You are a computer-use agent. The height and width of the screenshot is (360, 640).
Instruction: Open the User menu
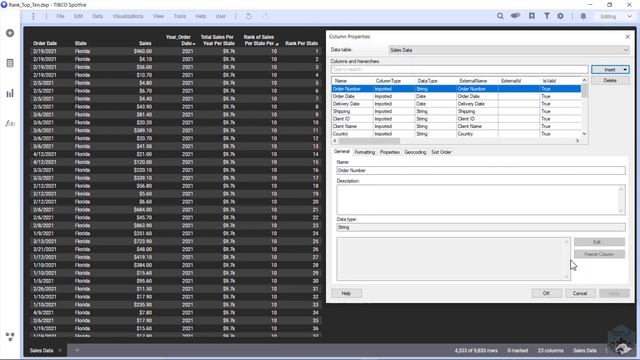pyautogui.click(x=220, y=16)
